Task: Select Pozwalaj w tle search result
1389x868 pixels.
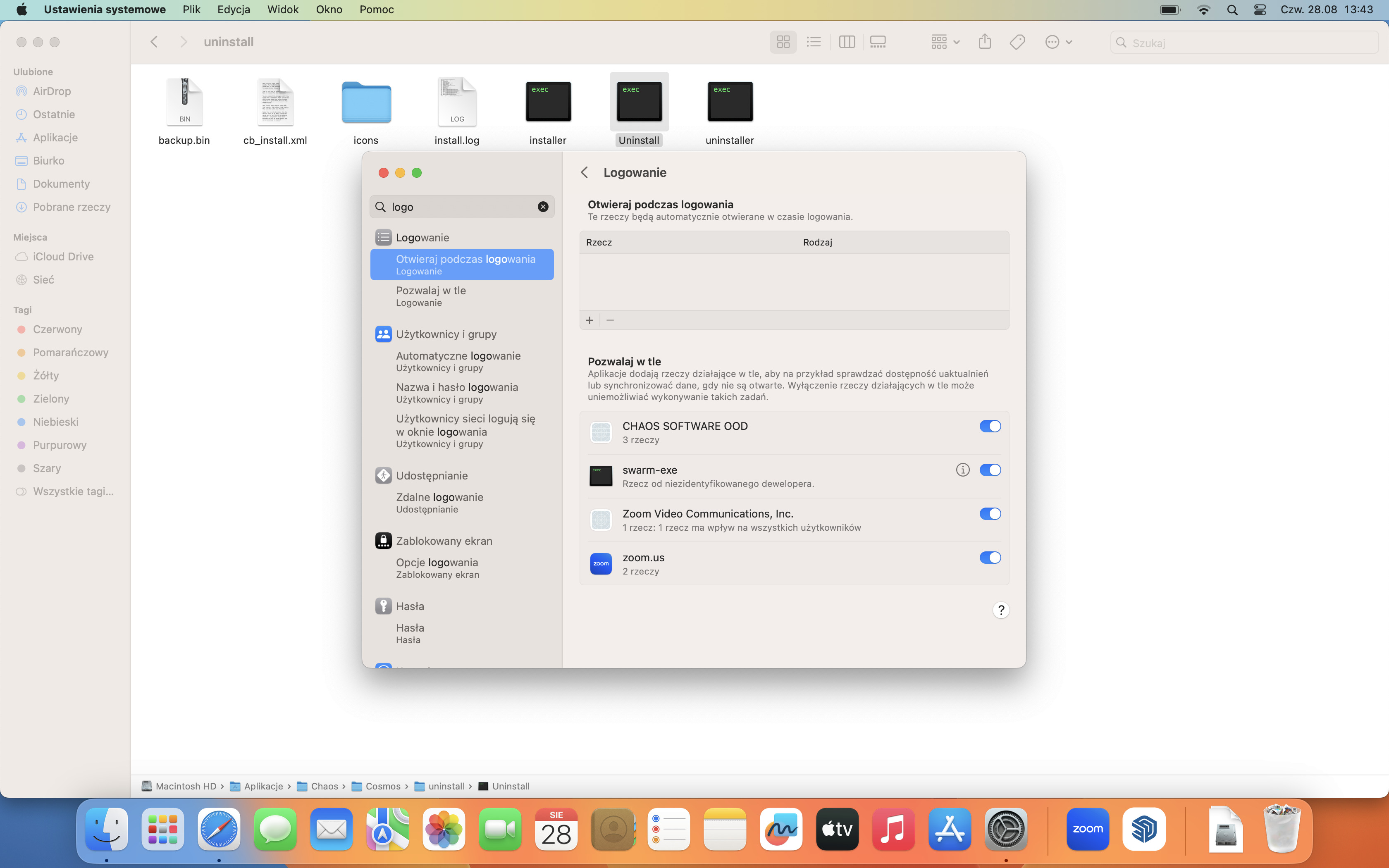Action: point(430,296)
